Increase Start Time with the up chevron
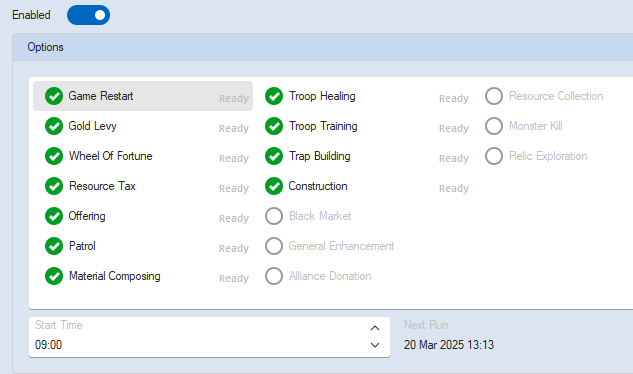 pos(375,328)
